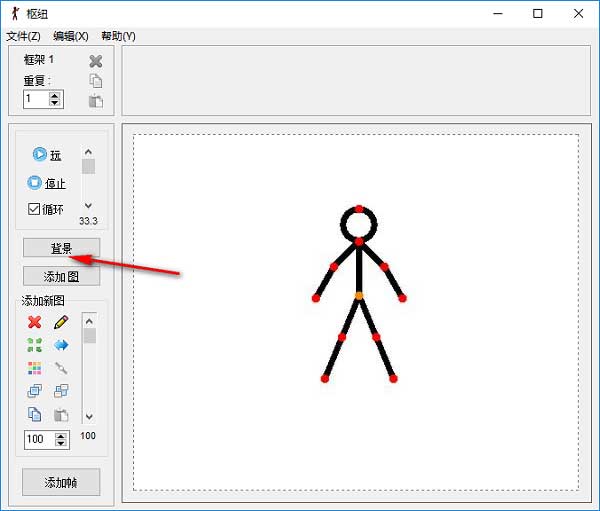Click the 33.3 speed value text
The height and width of the screenshot is (511, 600).
tap(88, 221)
